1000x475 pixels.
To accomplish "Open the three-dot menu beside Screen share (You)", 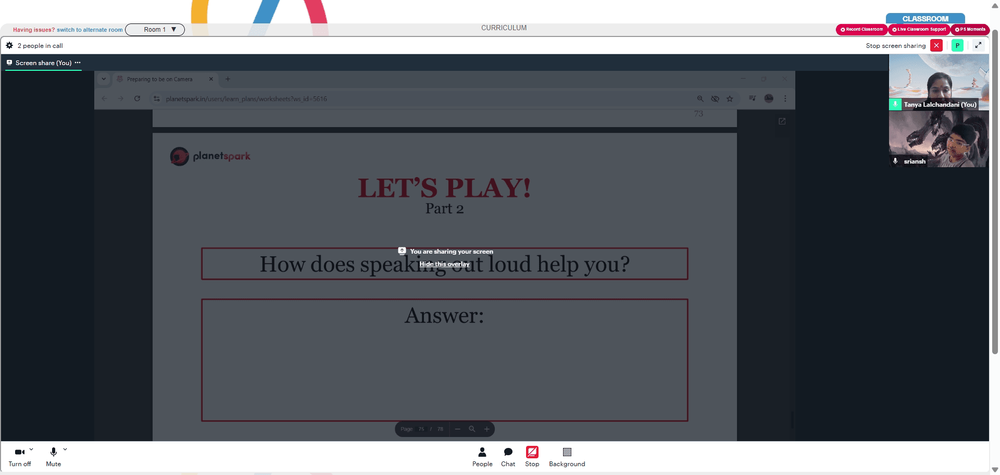I will point(78,62).
